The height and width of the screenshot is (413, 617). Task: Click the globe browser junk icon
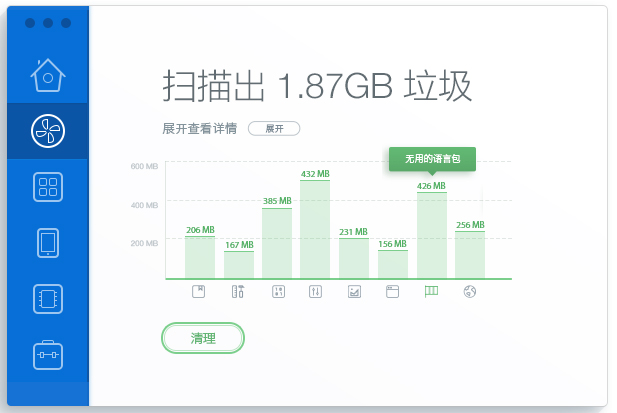[x=470, y=292]
